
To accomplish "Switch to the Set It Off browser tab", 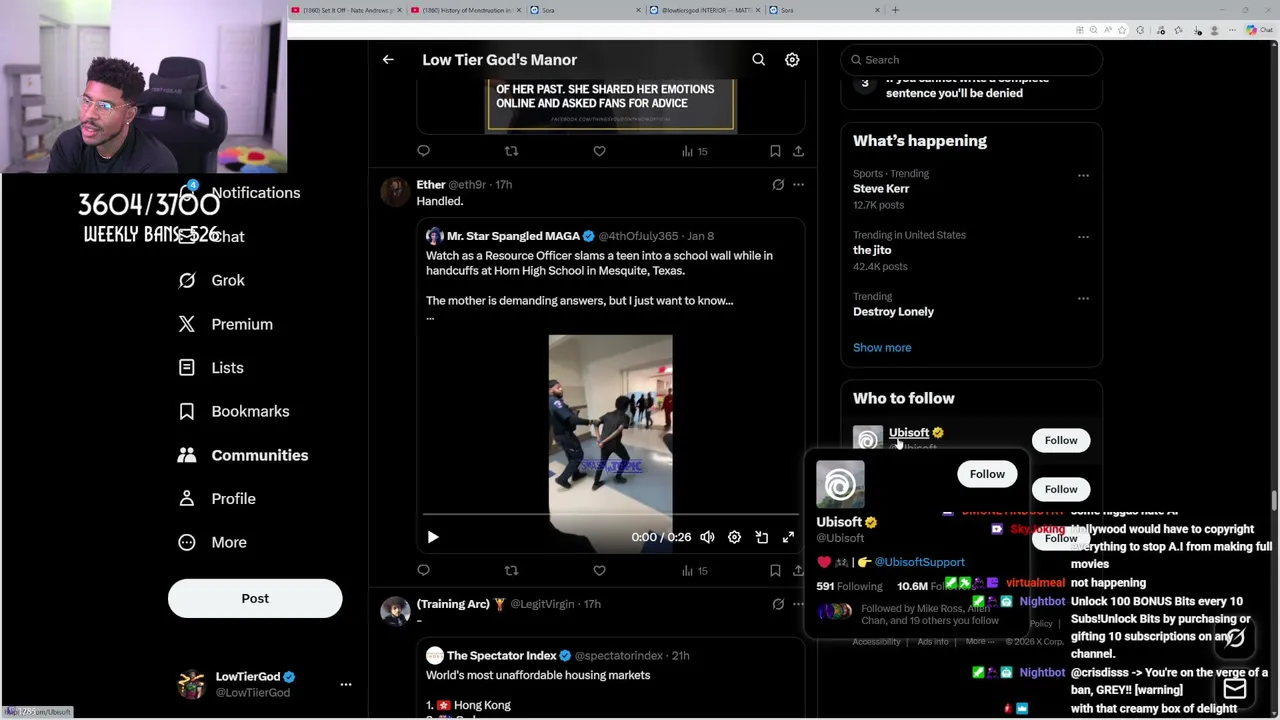I will [347, 10].
